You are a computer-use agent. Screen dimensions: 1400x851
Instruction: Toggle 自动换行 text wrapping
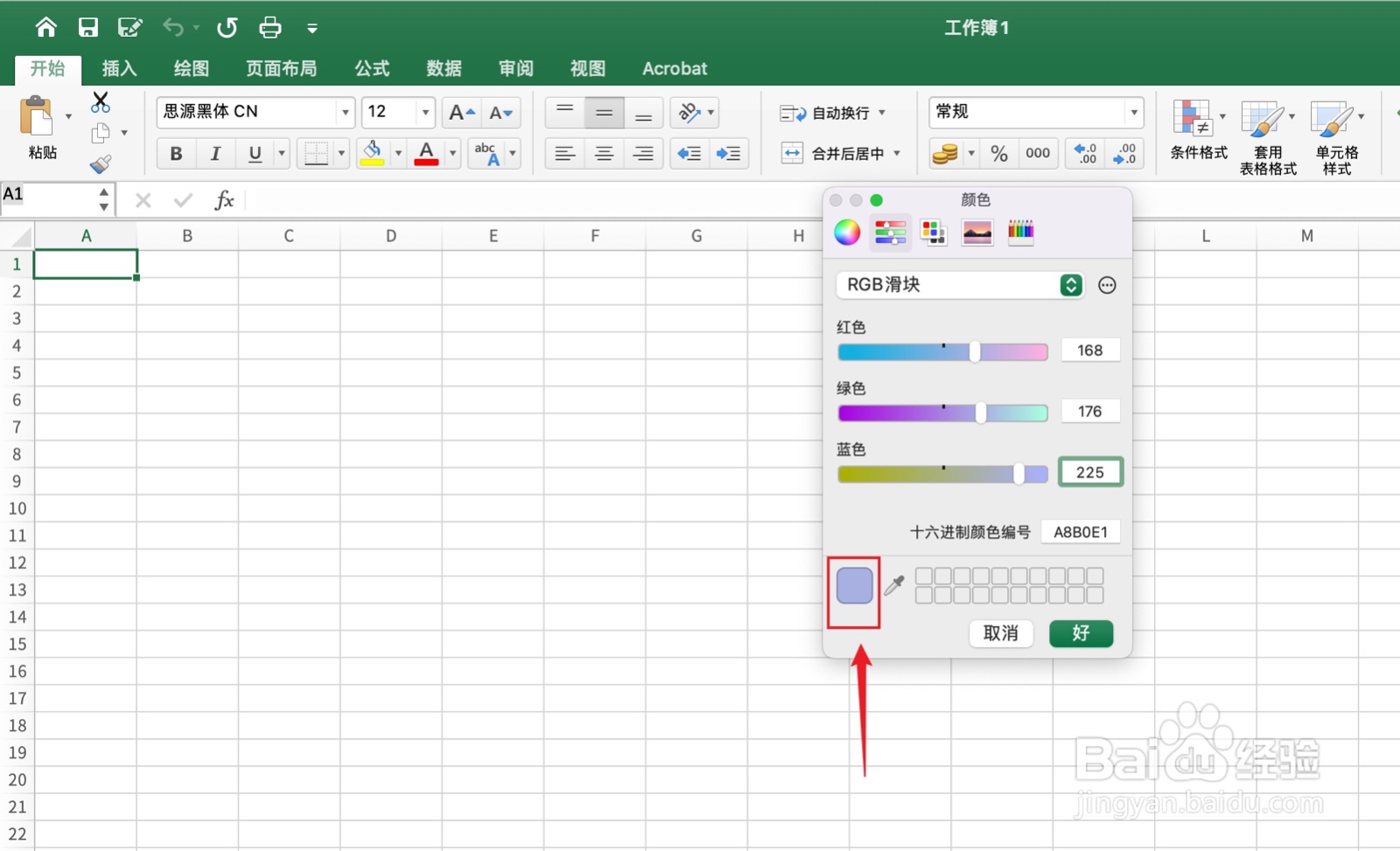(x=829, y=112)
